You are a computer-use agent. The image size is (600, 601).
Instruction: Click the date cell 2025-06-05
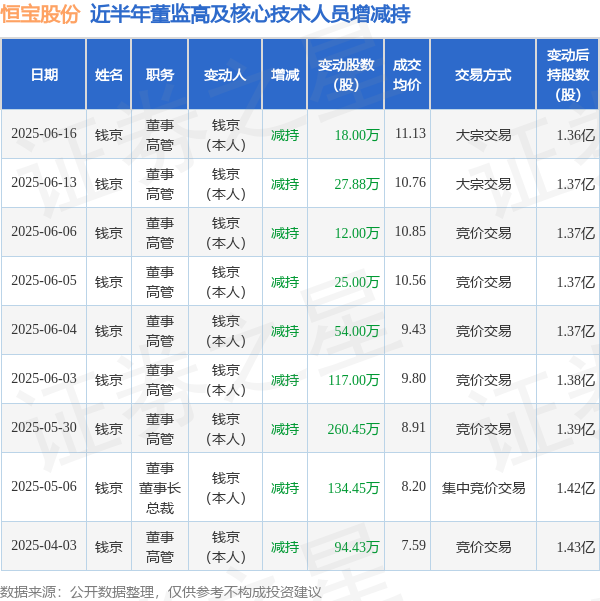coord(44,281)
